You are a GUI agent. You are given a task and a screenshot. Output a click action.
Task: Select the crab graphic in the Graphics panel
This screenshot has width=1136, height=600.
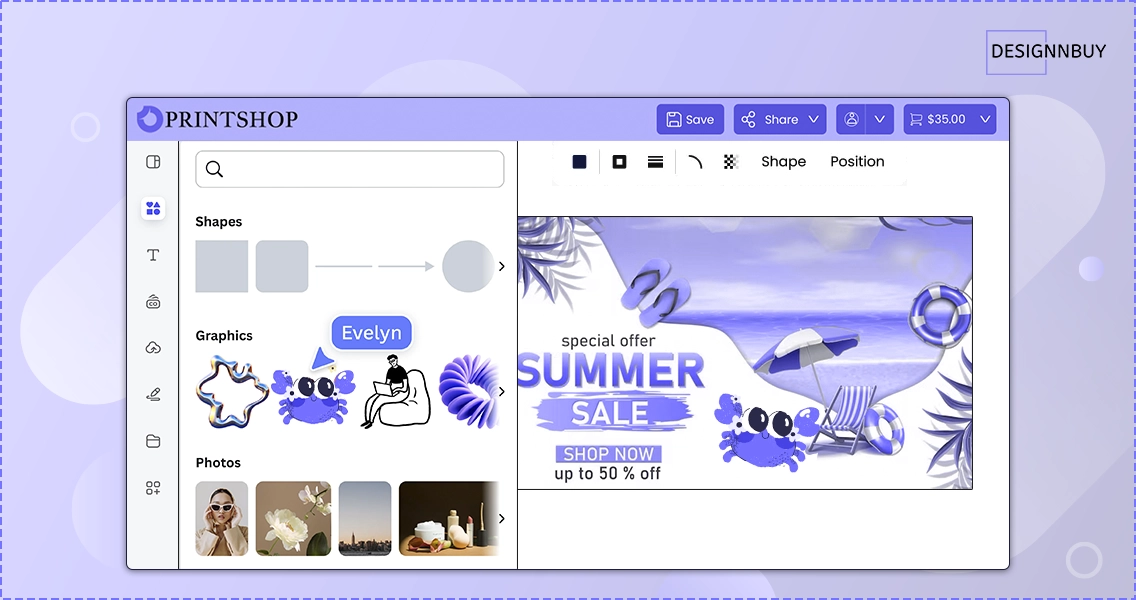click(x=313, y=396)
